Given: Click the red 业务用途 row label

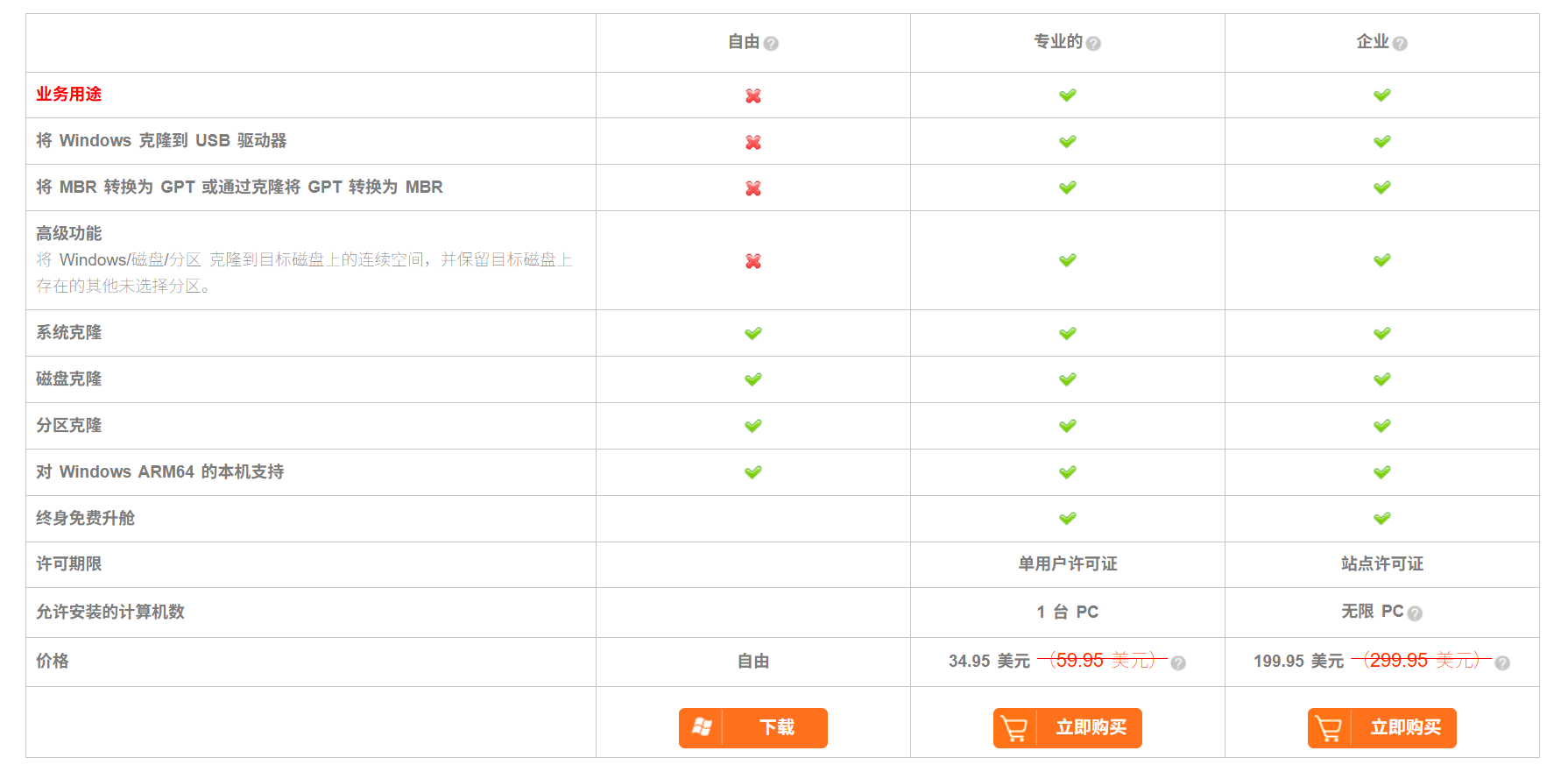Looking at the screenshot, I should pos(68,94).
